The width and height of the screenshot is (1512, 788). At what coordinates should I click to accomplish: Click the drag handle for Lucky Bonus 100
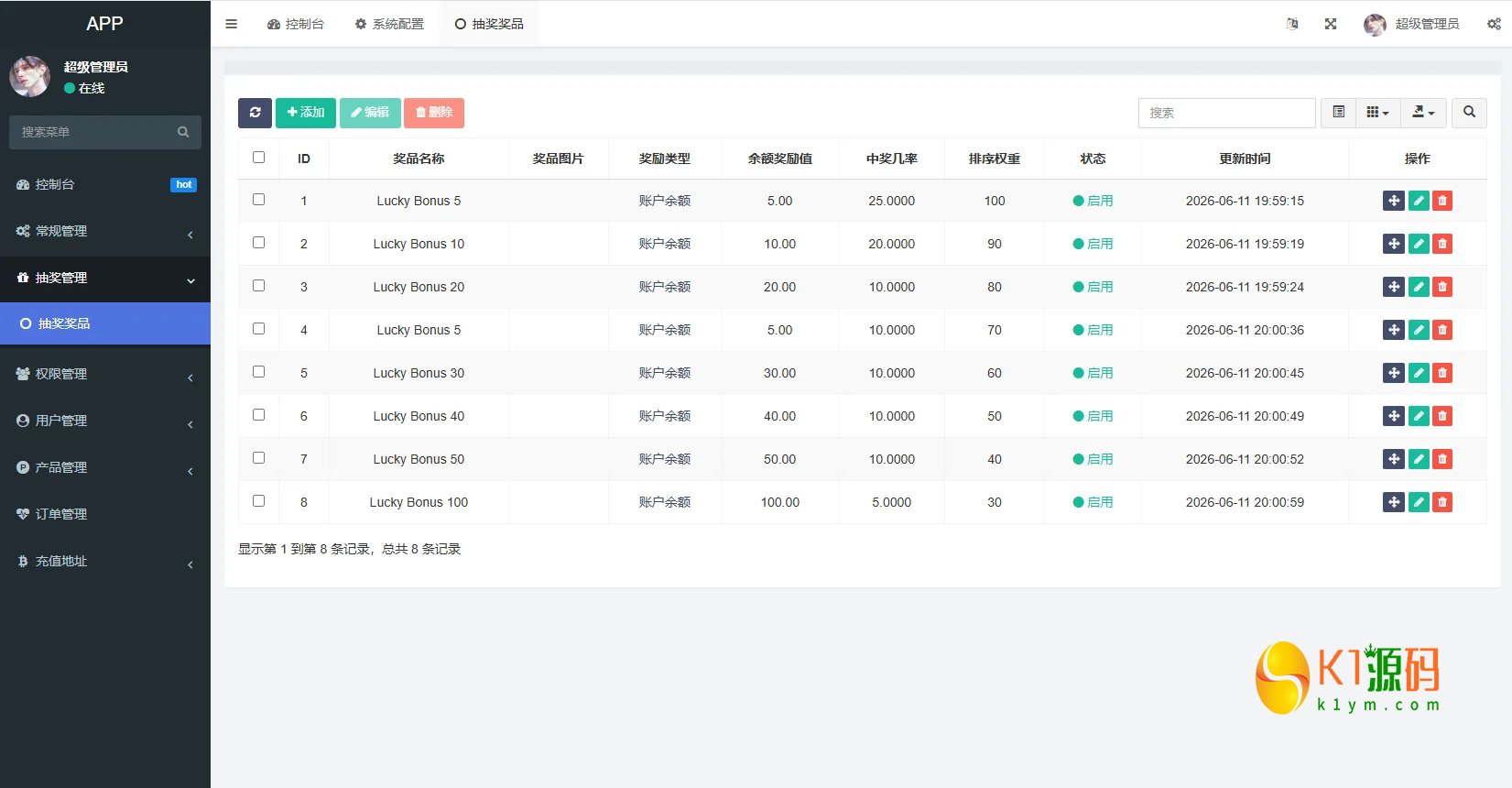[x=1394, y=502]
